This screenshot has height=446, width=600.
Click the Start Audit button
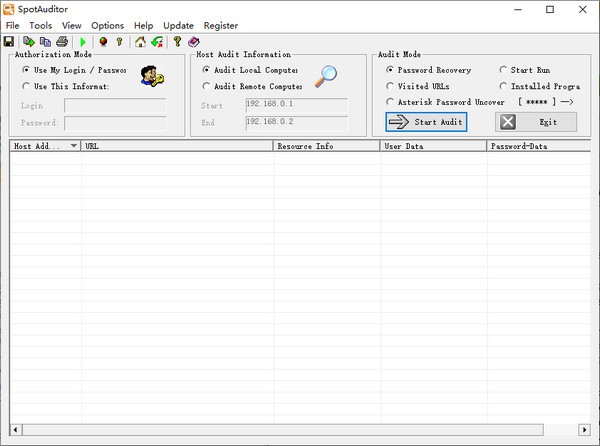point(426,122)
